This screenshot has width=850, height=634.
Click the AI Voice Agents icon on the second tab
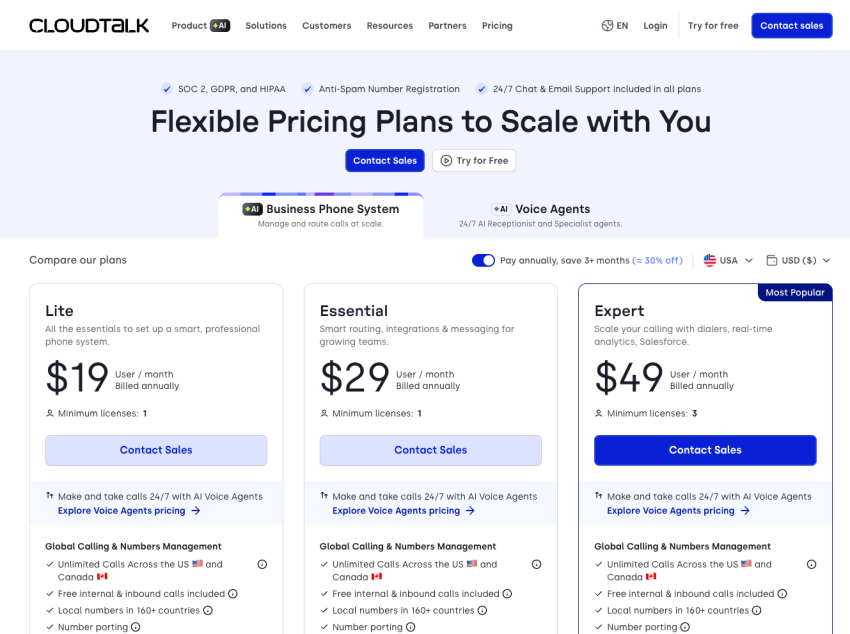(499, 209)
